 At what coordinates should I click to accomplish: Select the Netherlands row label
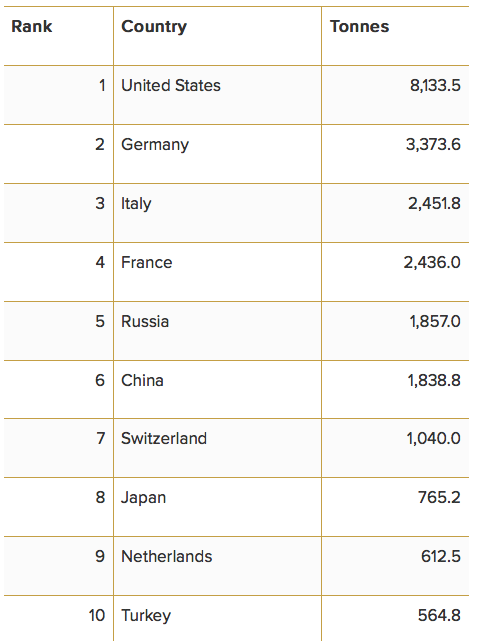(167, 556)
